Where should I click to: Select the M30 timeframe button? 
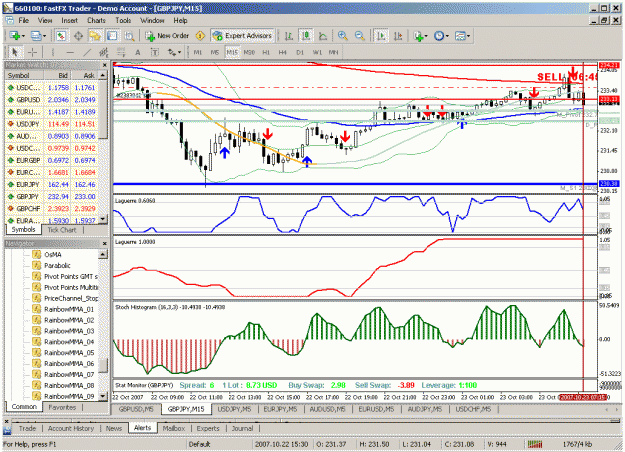(249, 52)
